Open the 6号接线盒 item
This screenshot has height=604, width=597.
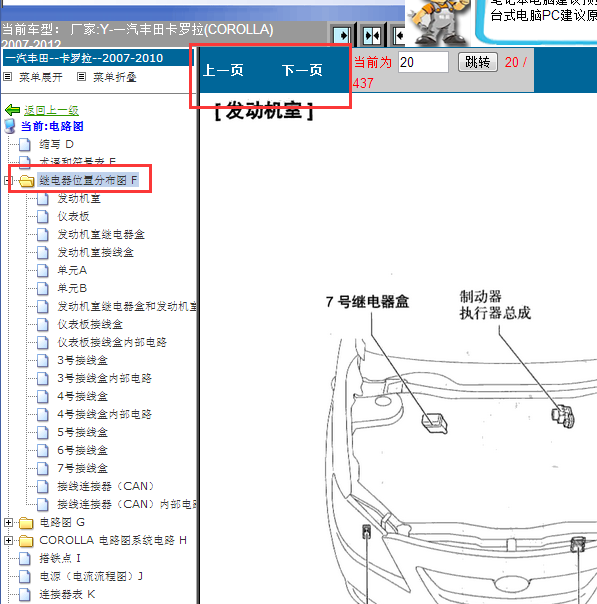click(x=82, y=450)
